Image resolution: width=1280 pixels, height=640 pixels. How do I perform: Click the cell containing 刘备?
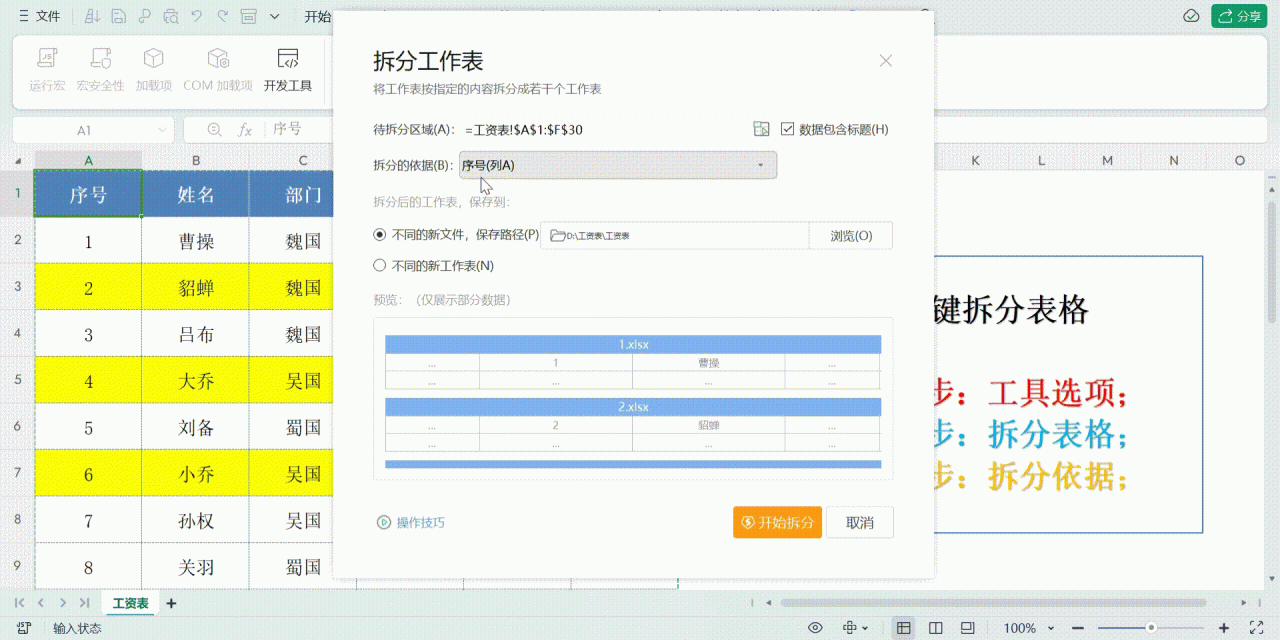[x=195, y=427]
